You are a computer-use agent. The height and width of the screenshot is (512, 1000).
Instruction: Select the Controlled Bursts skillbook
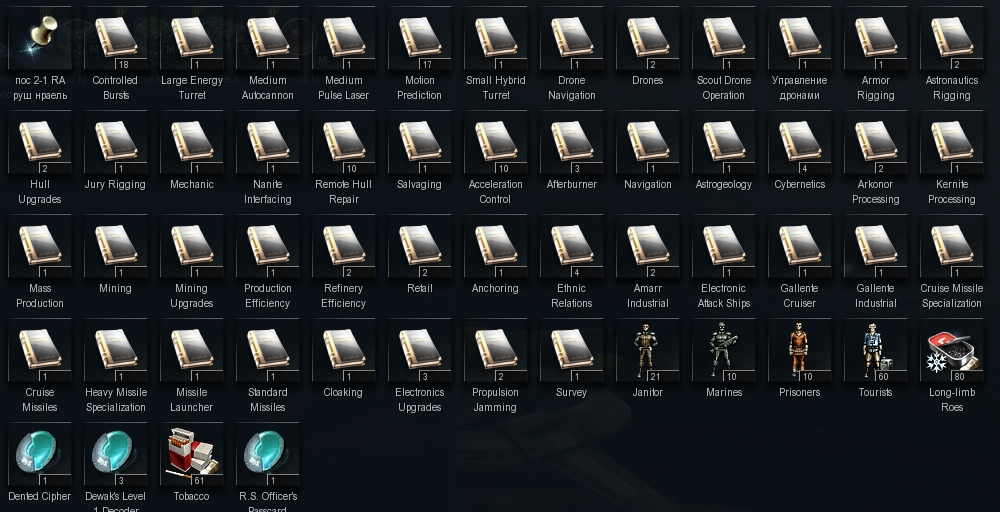[115, 38]
